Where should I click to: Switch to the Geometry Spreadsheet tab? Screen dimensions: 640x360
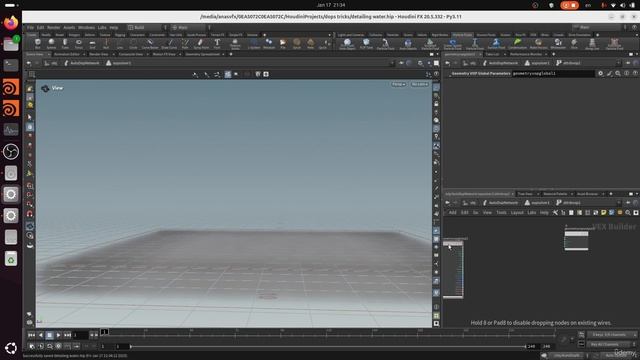(202, 54)
